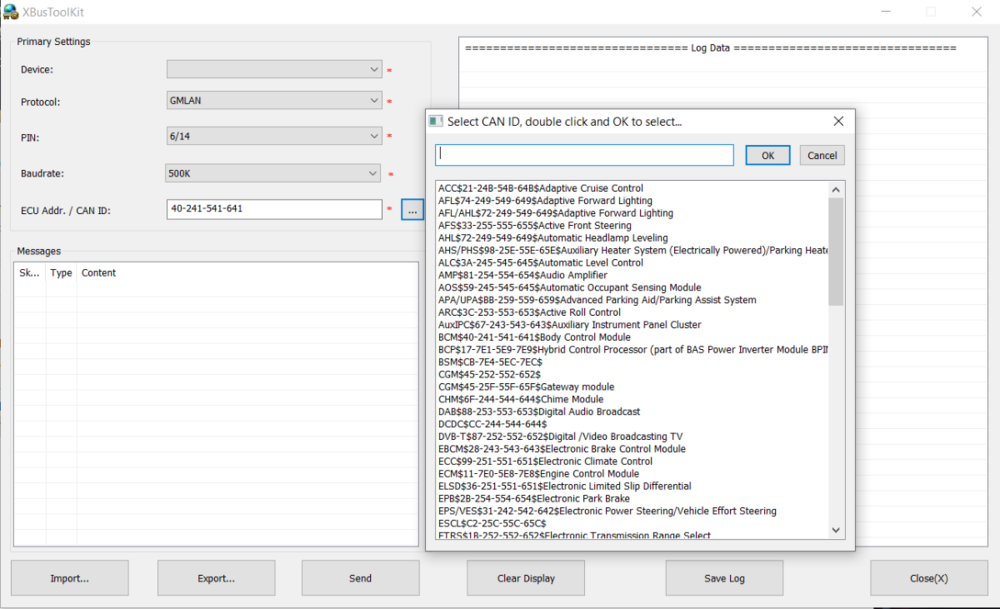The height and width of the screenshot is (609, 1000).
Task: Click the scrollbar down arrow in CAN ID list
Action: pyautogui.click(x=836, y=529)
